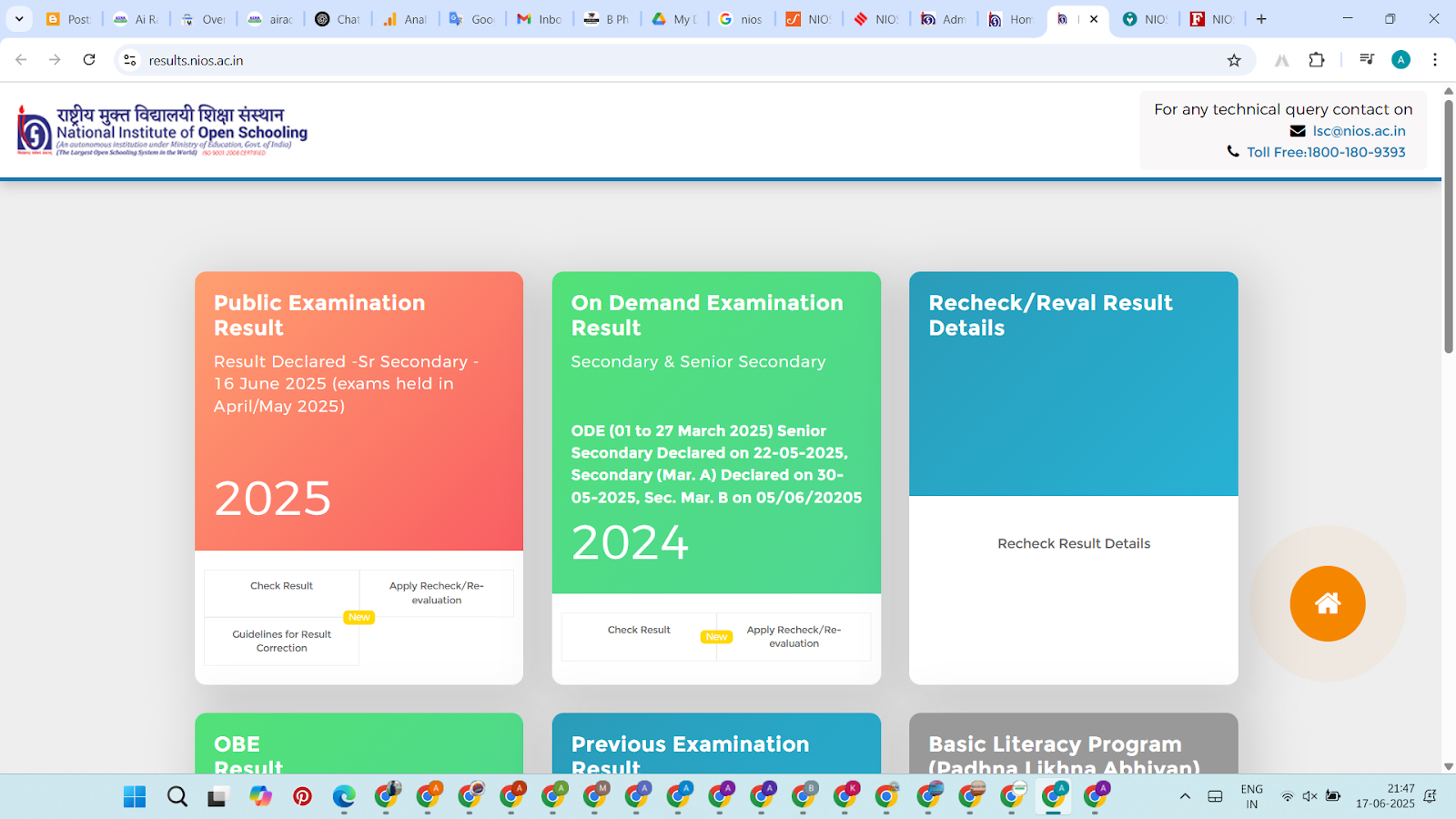Viewport: 1456px width, 819px height.
Task: Open the tab search dropdown arrow
Action: click(x=19, y=19)
